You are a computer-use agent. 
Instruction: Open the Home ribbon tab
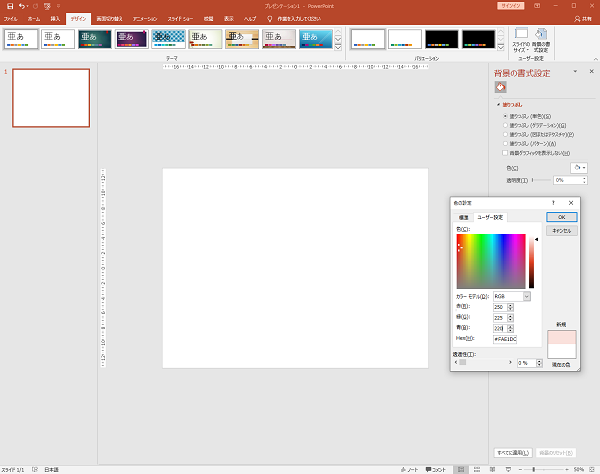[34, 19]
